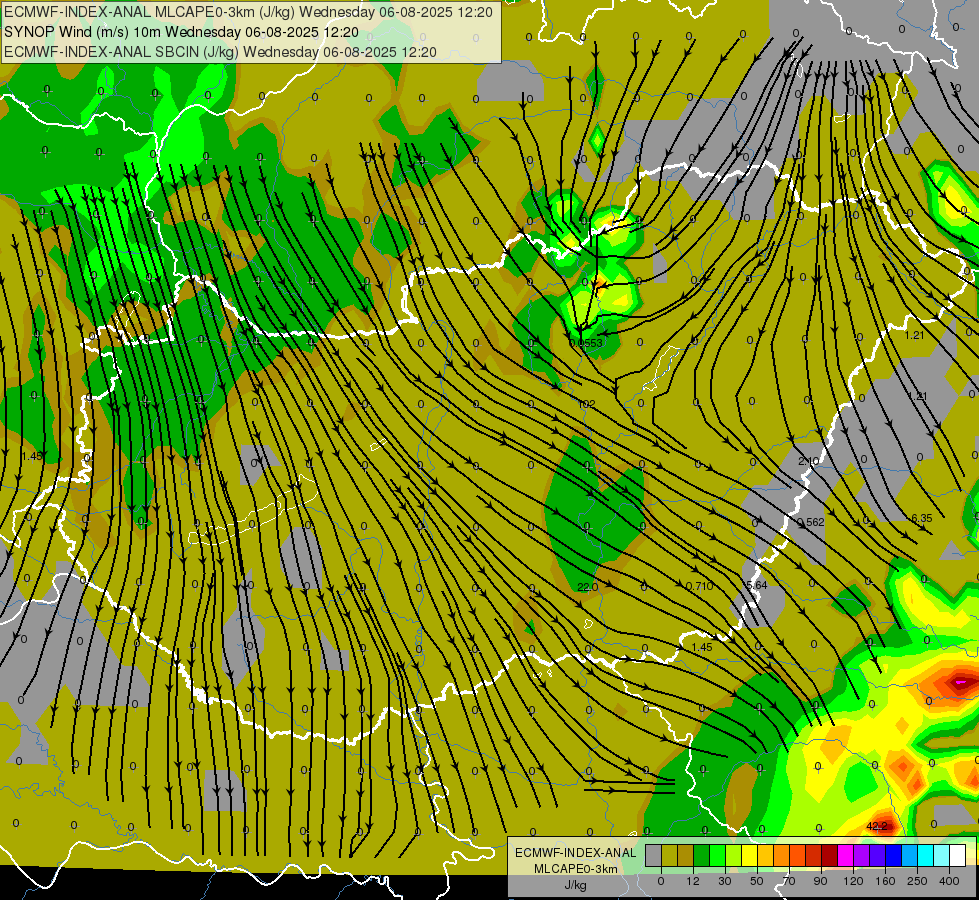
Task: Click the legend scale value 90
Action: (820, 881)
